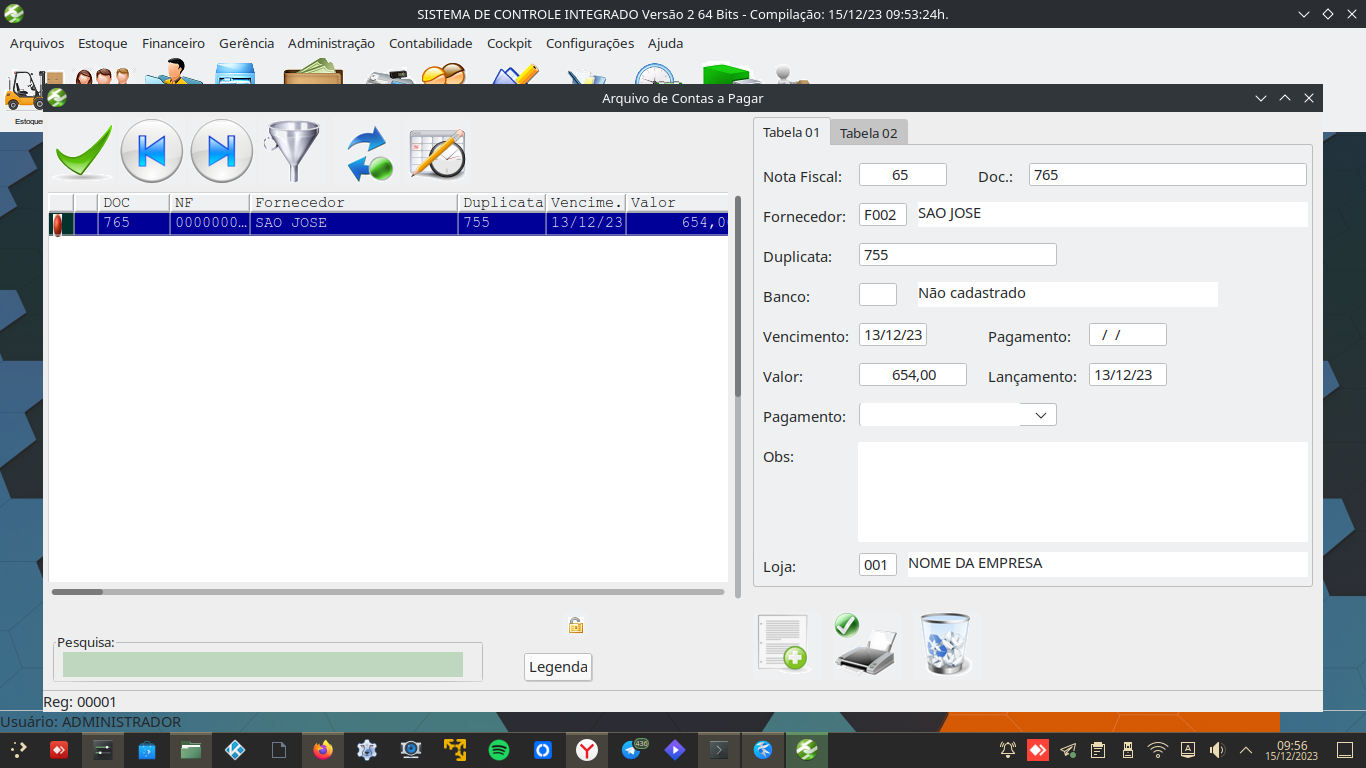This screenshot has width=1366, height=768.
Task: Open the Ajuda menu
Action: 665,43
